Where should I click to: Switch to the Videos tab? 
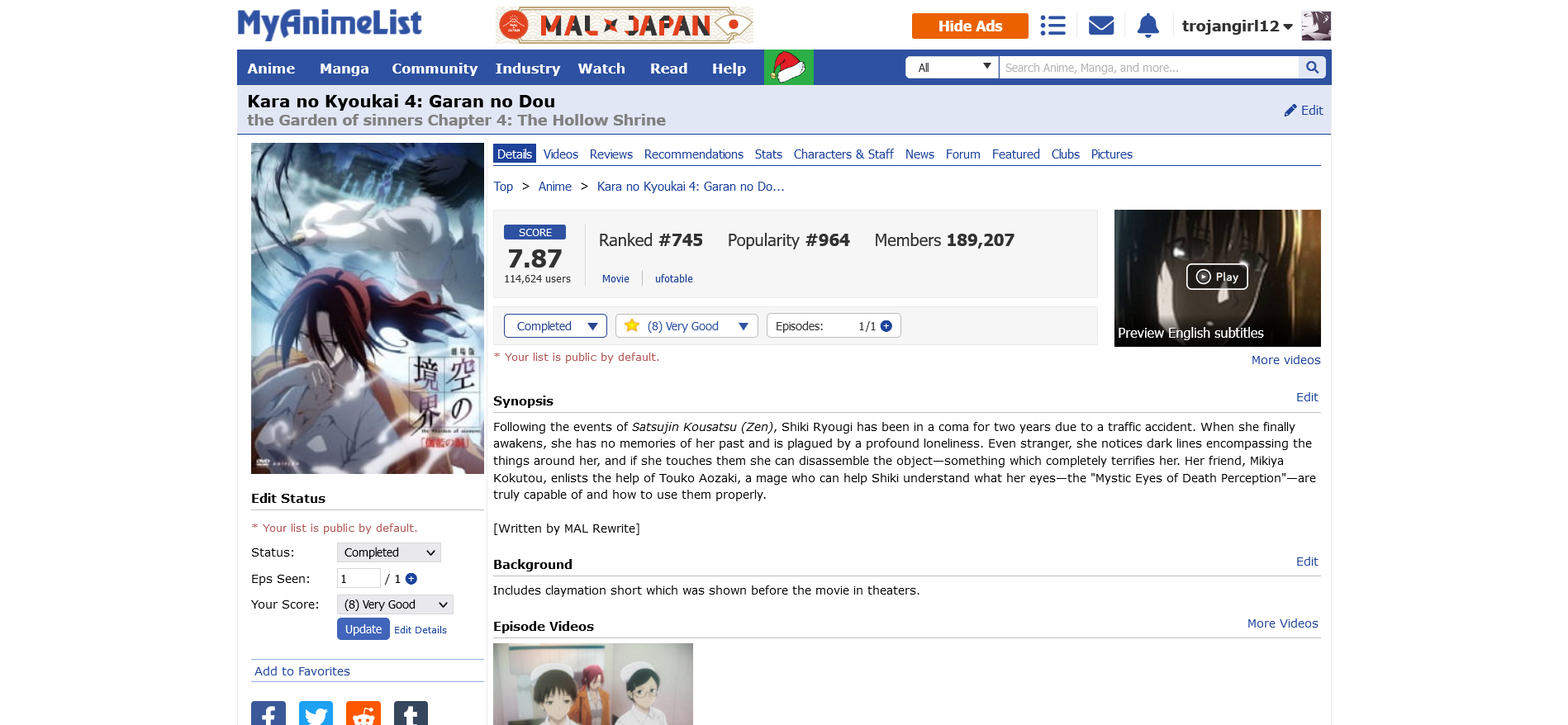pos(561,154)
